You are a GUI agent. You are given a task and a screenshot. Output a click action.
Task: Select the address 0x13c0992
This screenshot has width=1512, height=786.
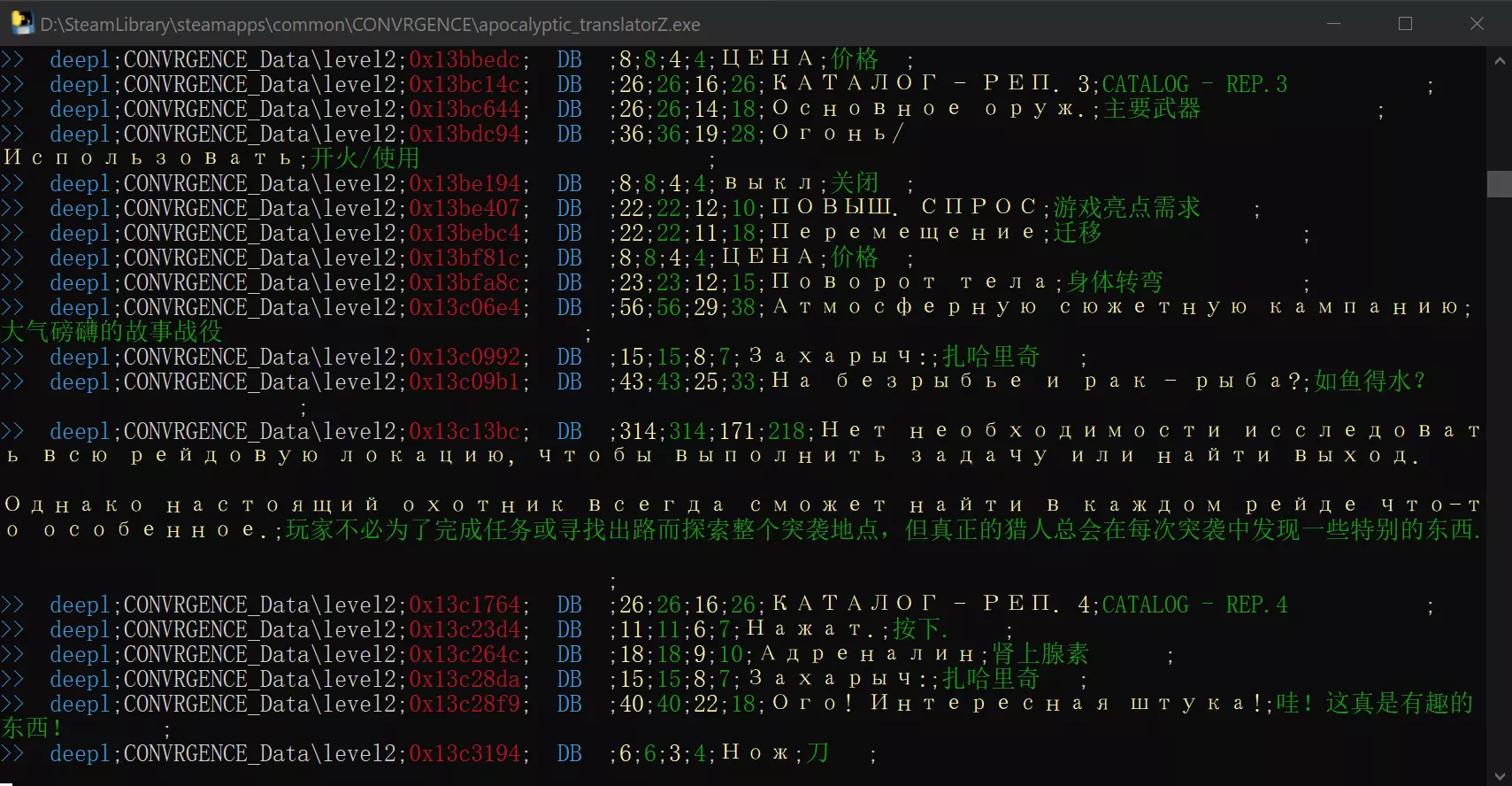[464, 357]
